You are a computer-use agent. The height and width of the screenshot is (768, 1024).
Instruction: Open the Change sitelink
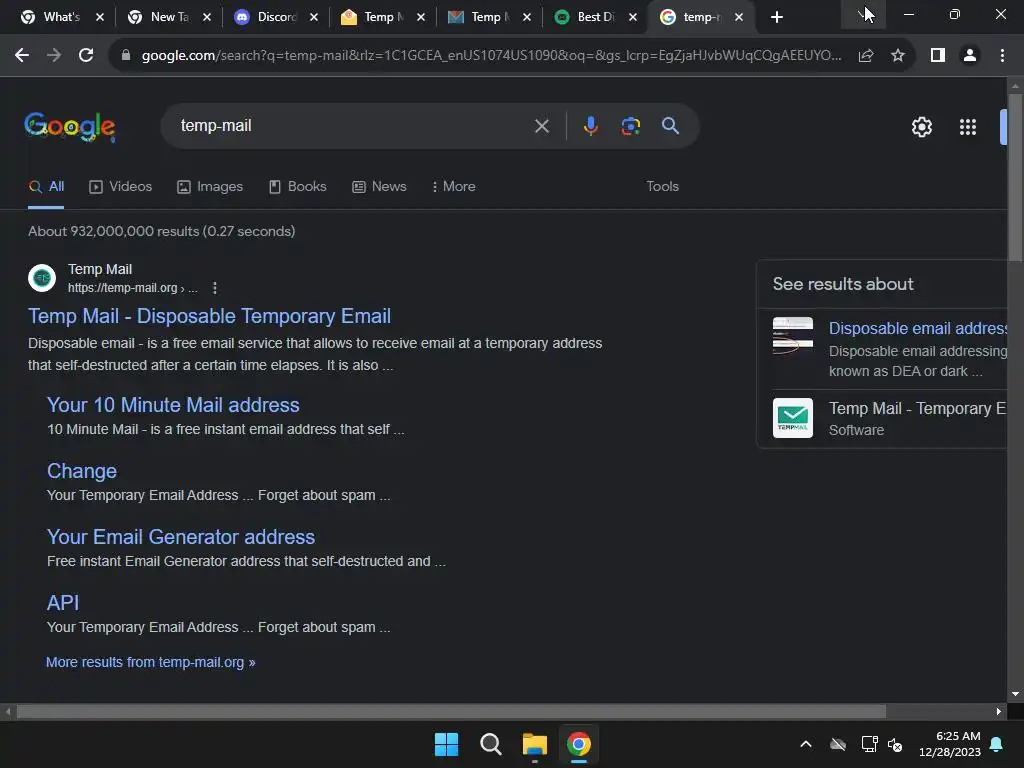(82, 471)
